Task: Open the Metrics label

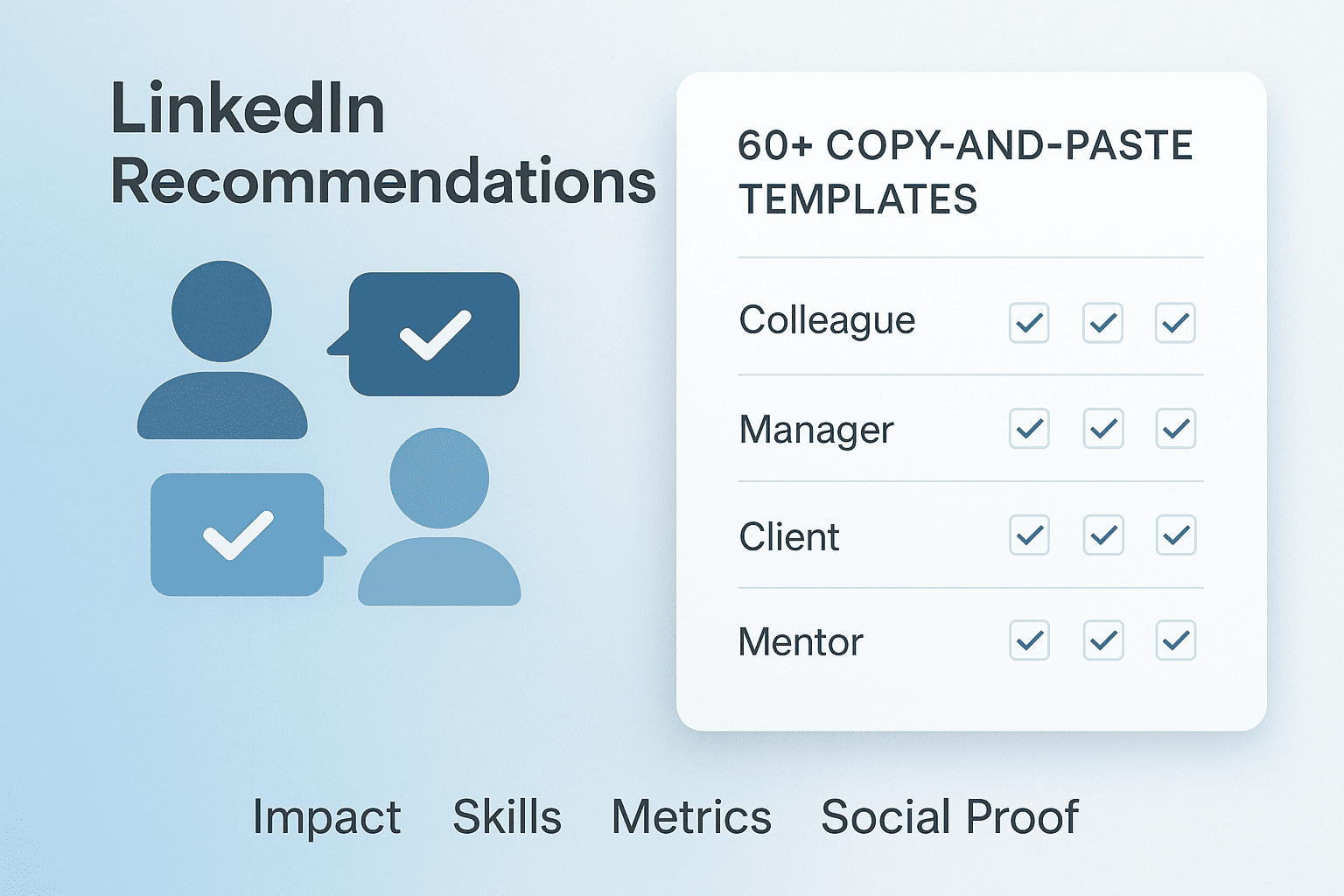Action: [691, 817]
